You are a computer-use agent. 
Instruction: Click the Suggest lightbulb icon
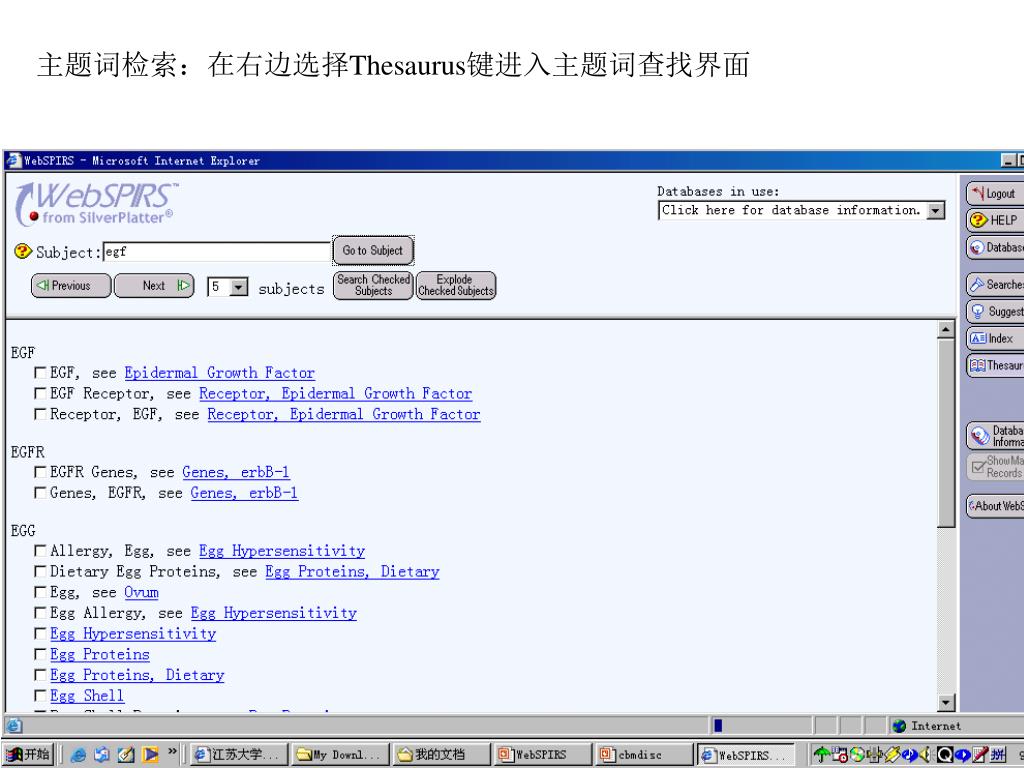pos(978,312)
